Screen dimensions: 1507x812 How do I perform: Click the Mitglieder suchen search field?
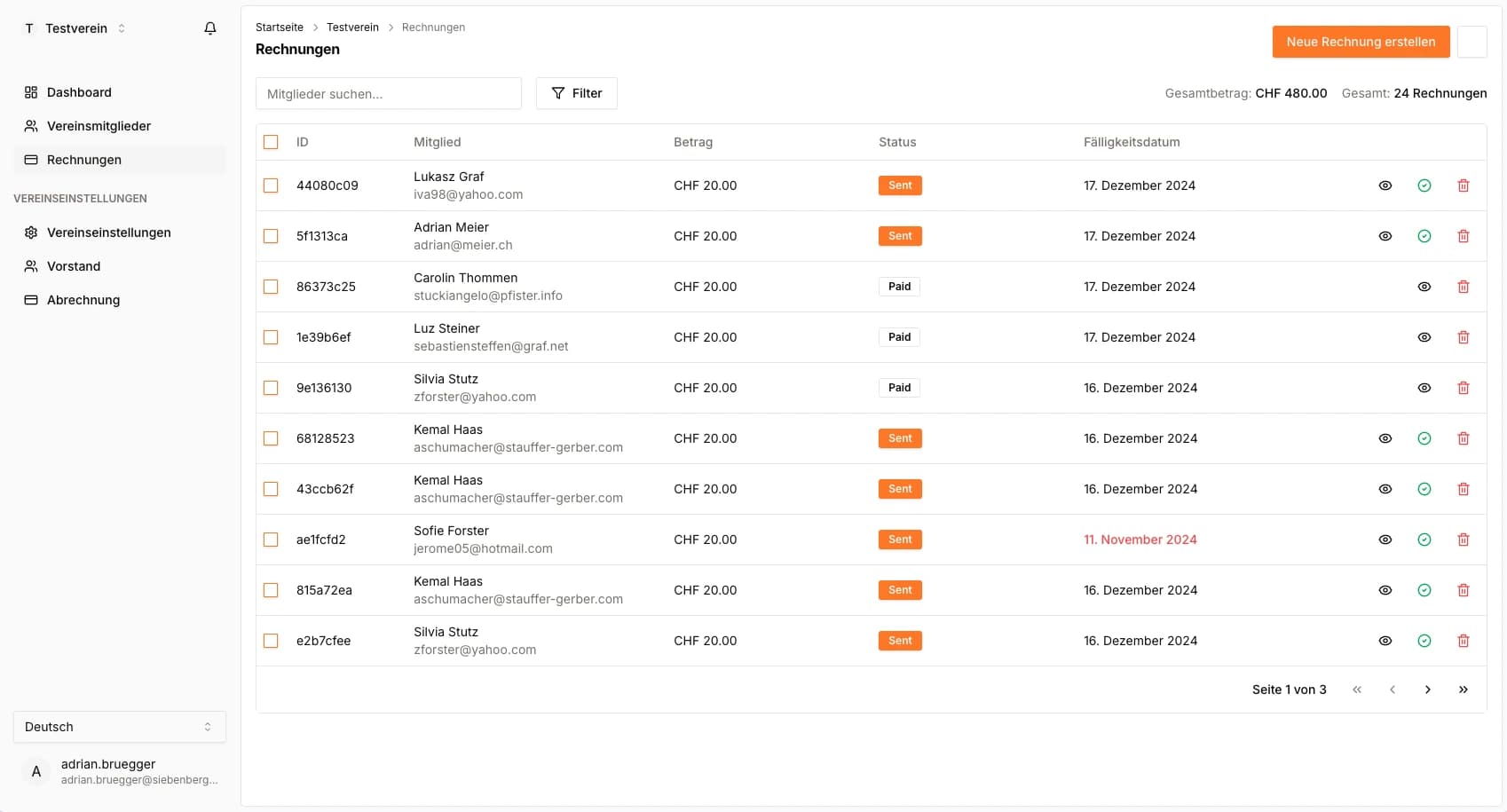[389, 93]
